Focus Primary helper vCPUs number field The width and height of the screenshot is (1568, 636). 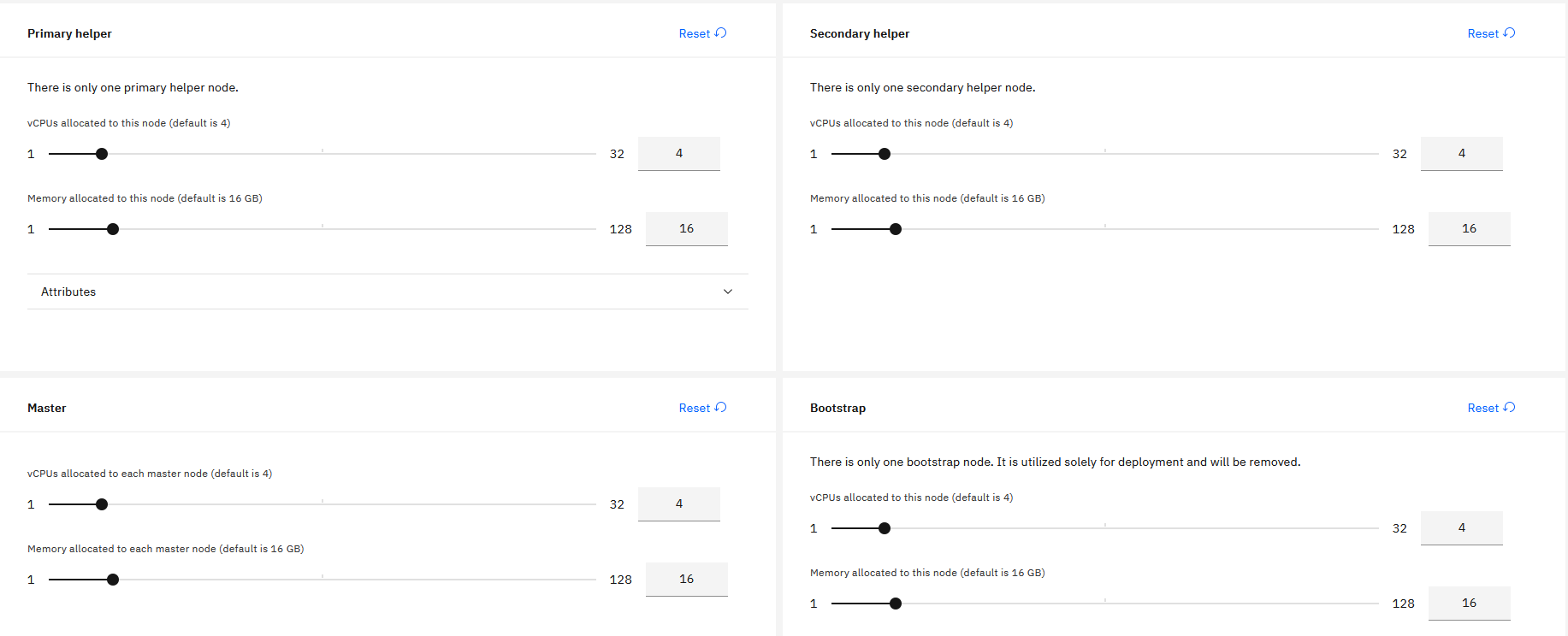point(679,154)
